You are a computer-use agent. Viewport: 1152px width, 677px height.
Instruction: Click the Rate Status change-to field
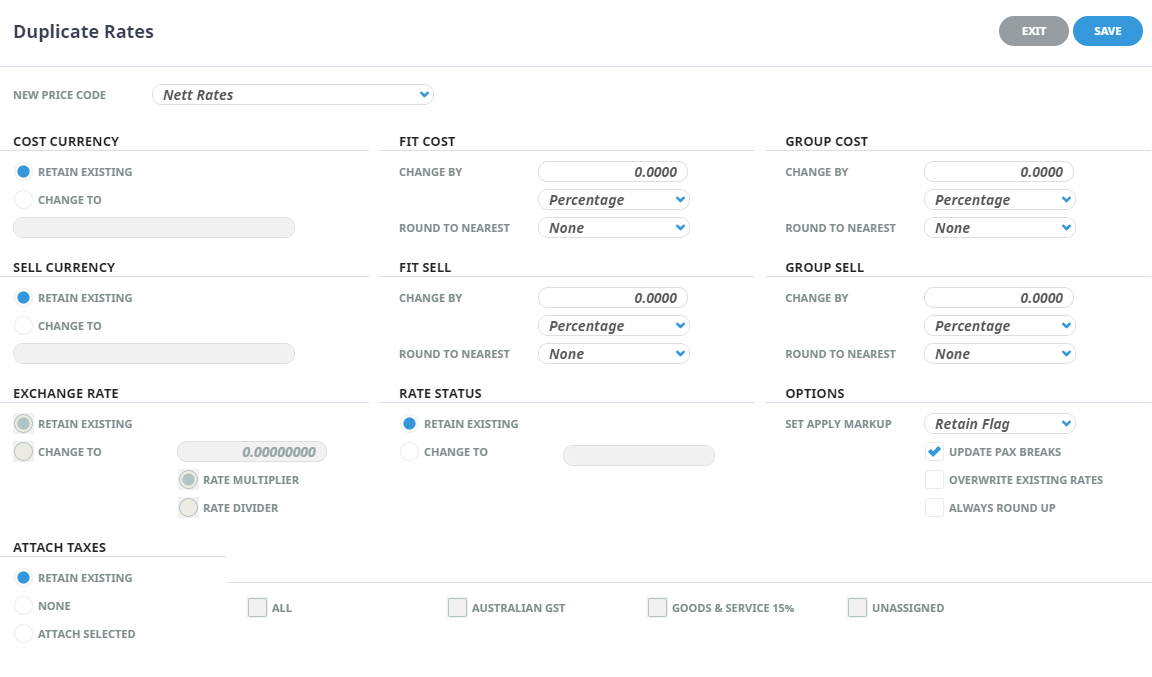pyautogui.click(x=638, y=455)
